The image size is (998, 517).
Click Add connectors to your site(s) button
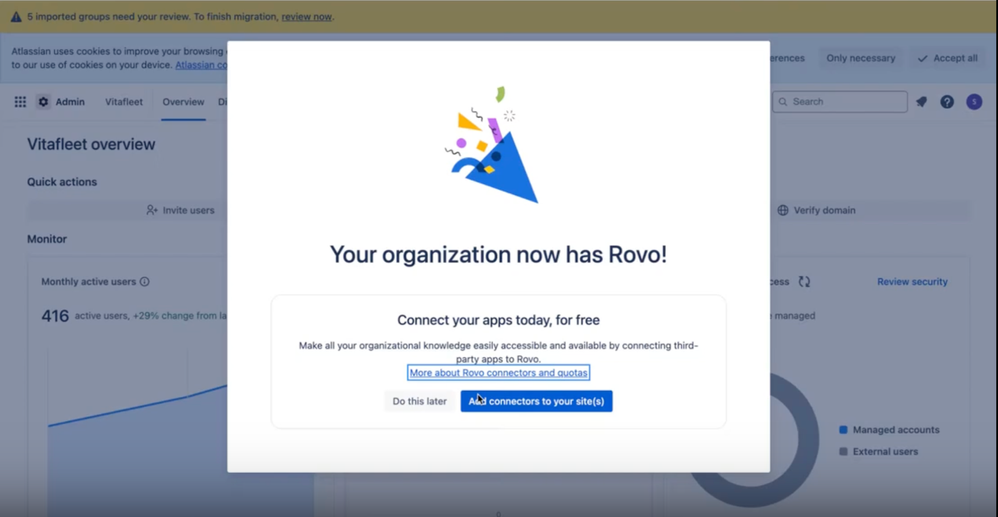click(x=537, y=401)
